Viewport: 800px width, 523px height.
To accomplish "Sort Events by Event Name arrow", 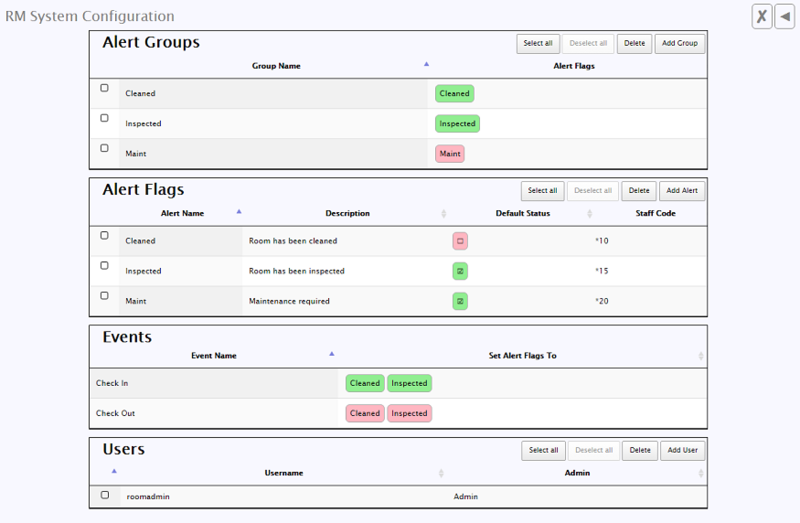I will pyautogui.click(x=332, y=353).
